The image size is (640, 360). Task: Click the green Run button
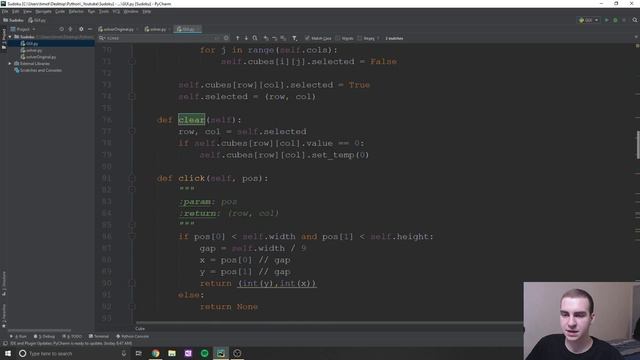point(607,20)
